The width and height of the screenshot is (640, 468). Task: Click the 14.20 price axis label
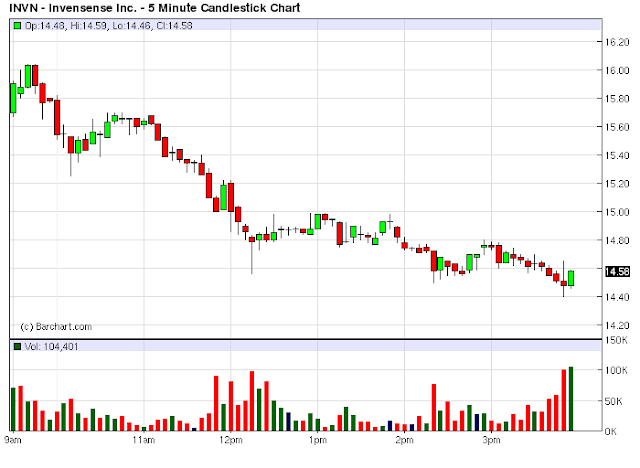tap(617, 325)
